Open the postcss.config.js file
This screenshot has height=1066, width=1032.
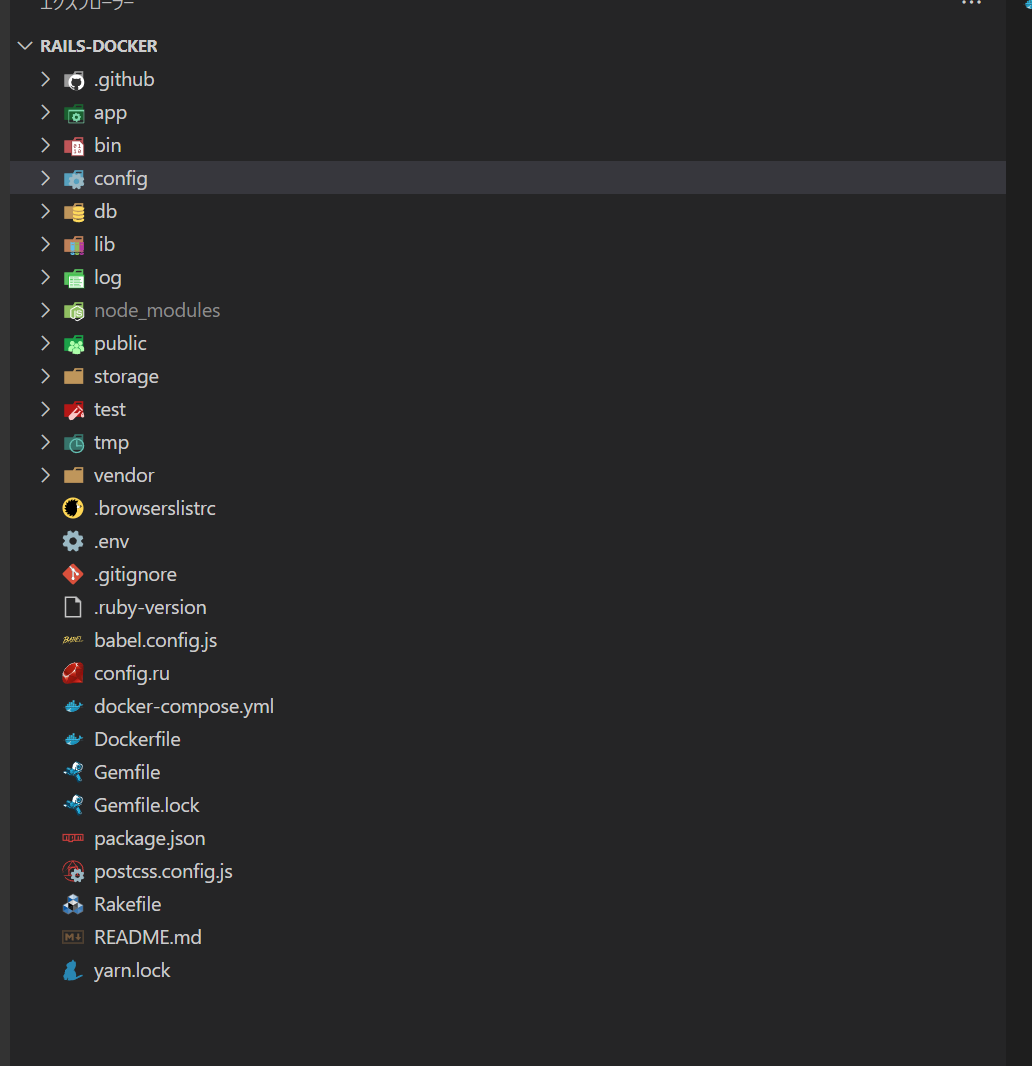pos(163,872)
